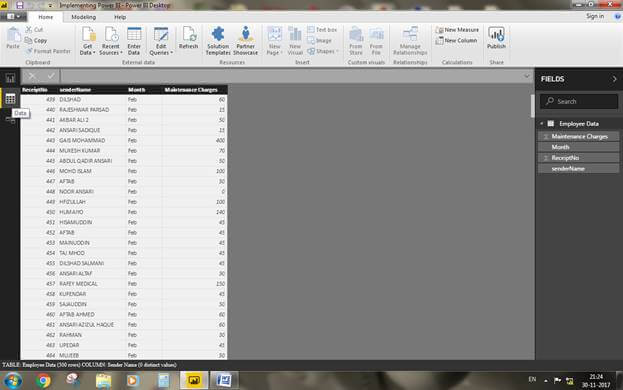Collapse the Fields pane arrow
623x390 pixels.
tap(614, 79)
